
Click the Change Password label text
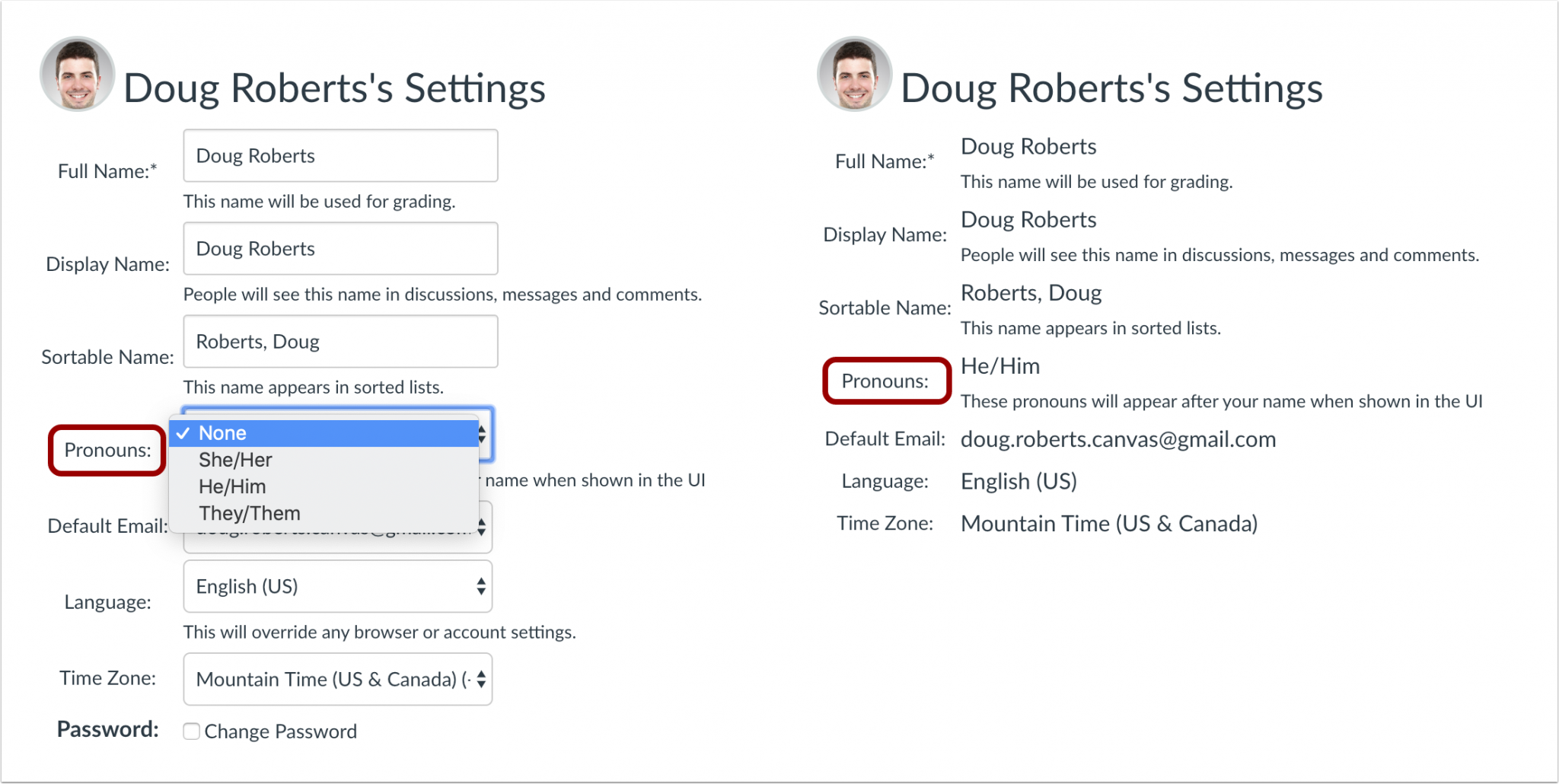click(280, 731)
